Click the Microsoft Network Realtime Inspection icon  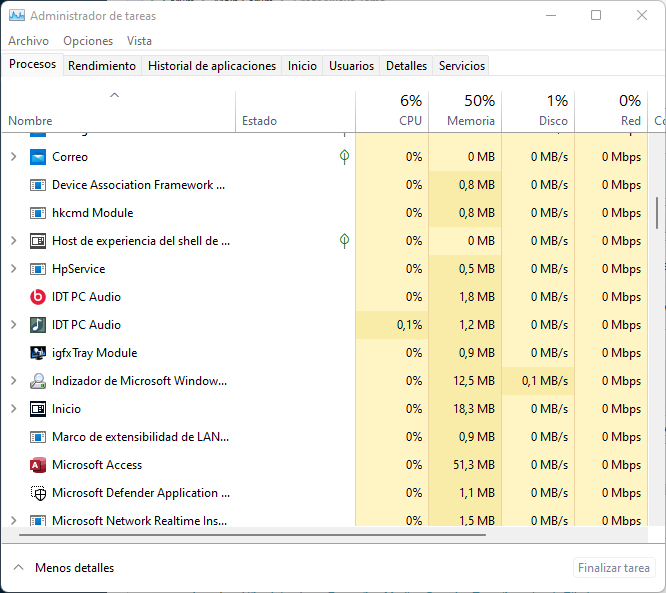[x=38, y=521]
